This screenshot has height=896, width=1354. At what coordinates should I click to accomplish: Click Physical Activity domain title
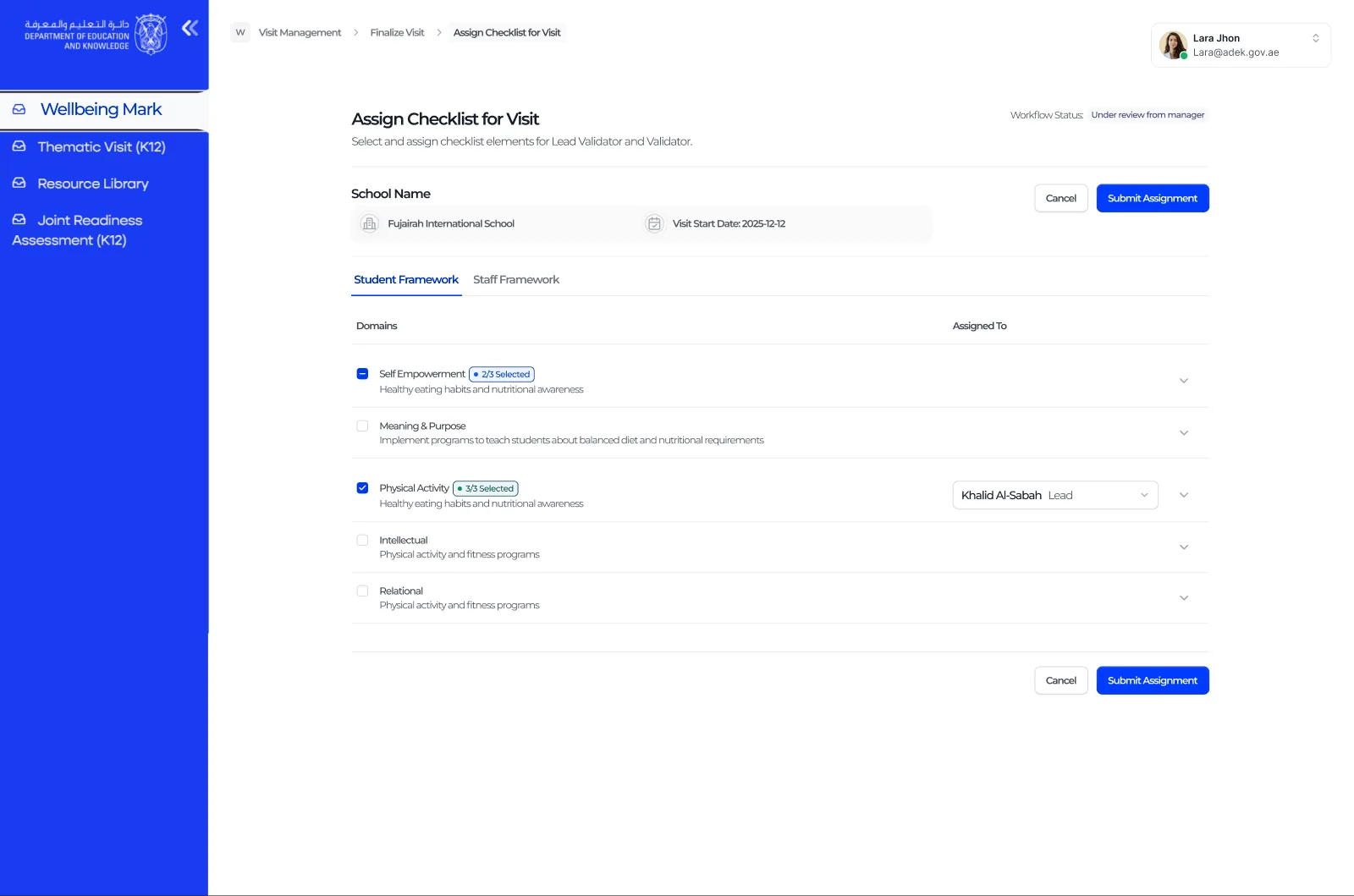click(x=415, y=487)
